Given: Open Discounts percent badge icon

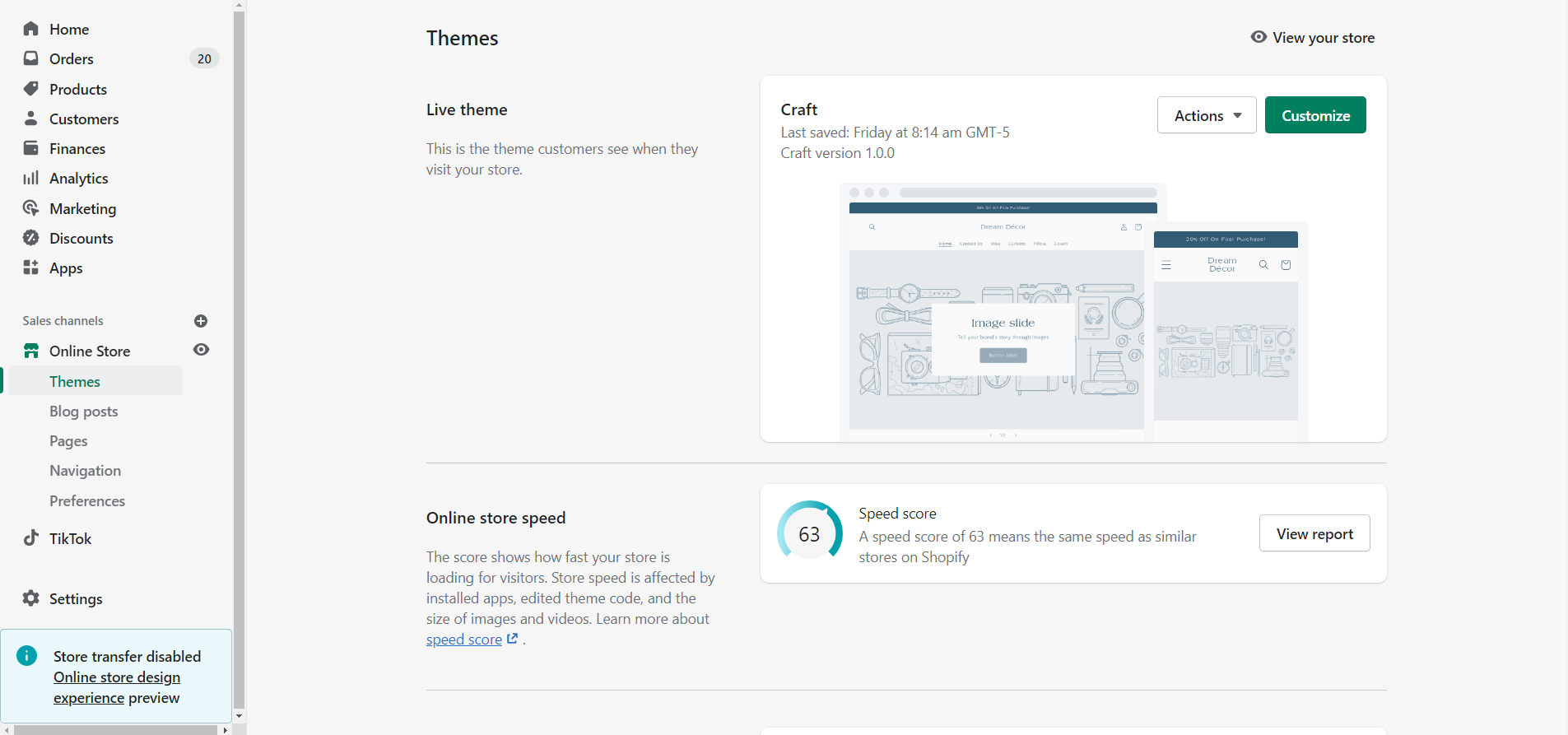Looking at the screenshot, I should point(31,238).
